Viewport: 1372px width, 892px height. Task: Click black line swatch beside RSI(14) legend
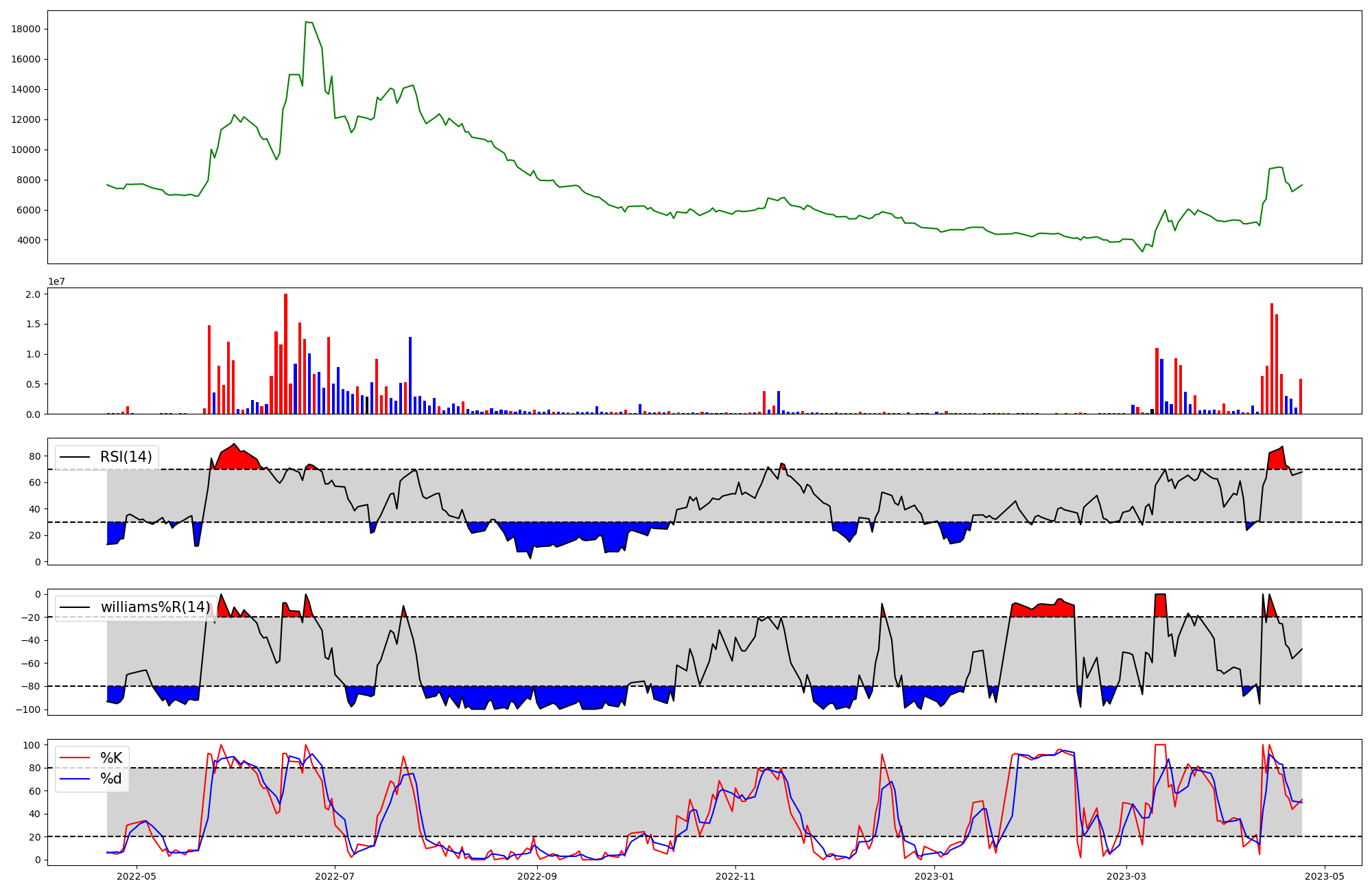75,457
